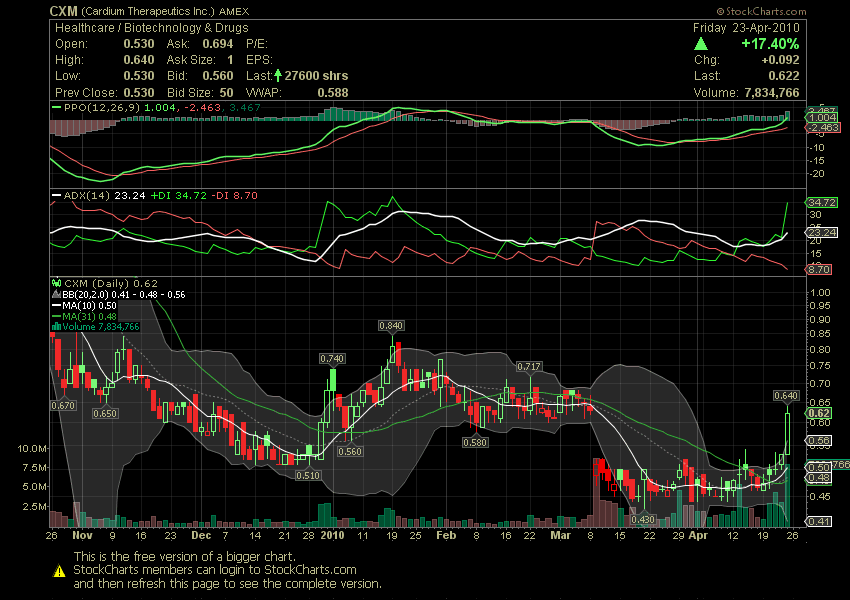
Task: Click the Volume 7,834,766 value in the header
Action: click(x=772, y=93)
